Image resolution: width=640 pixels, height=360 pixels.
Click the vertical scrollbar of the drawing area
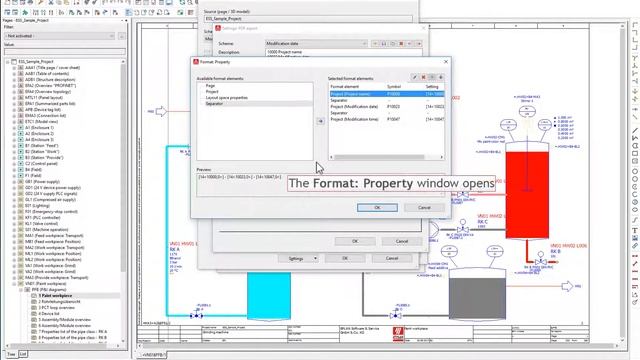click(x=622, y=182)
